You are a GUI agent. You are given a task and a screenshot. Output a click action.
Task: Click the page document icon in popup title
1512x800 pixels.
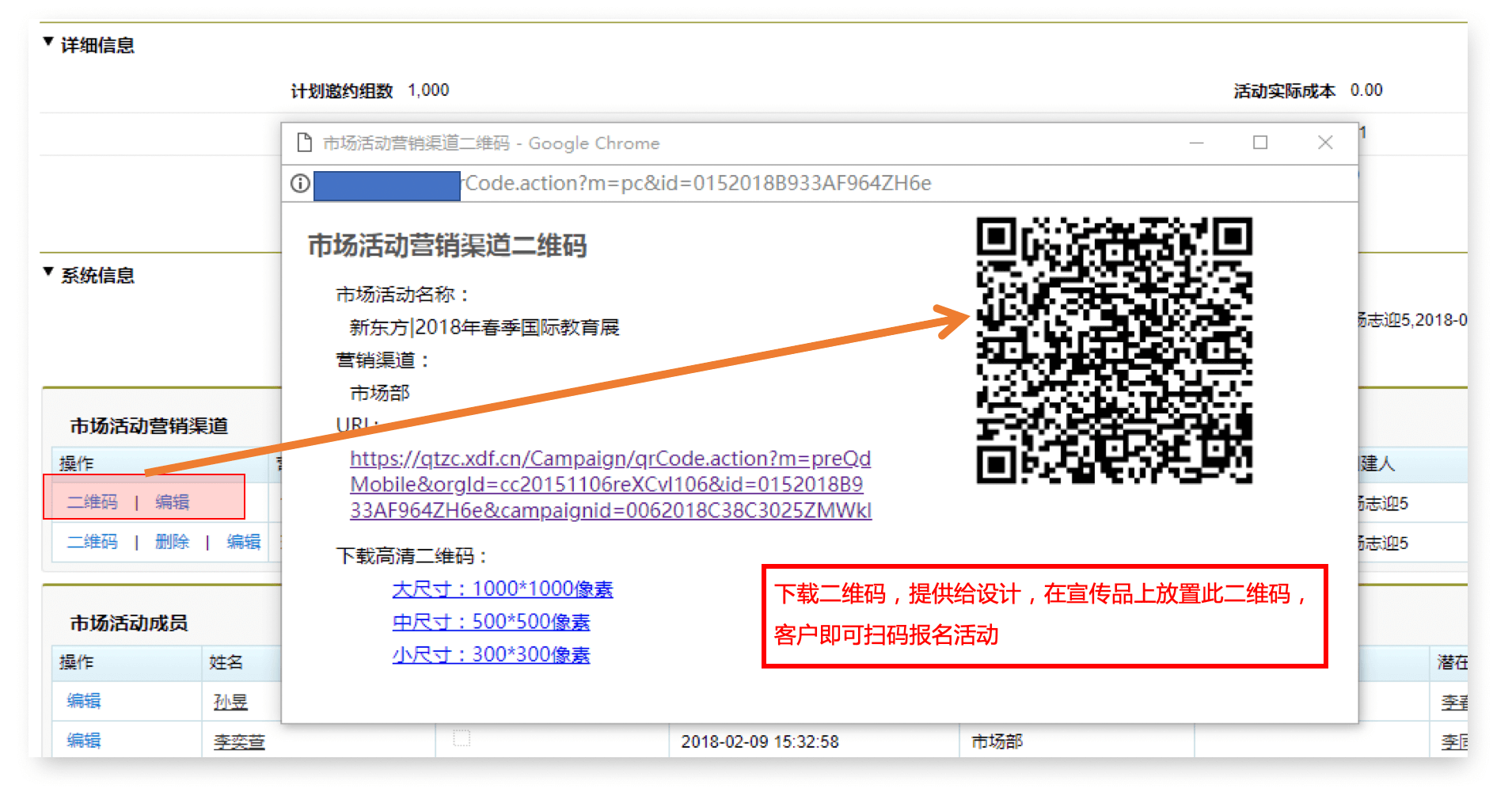[304, 143]
